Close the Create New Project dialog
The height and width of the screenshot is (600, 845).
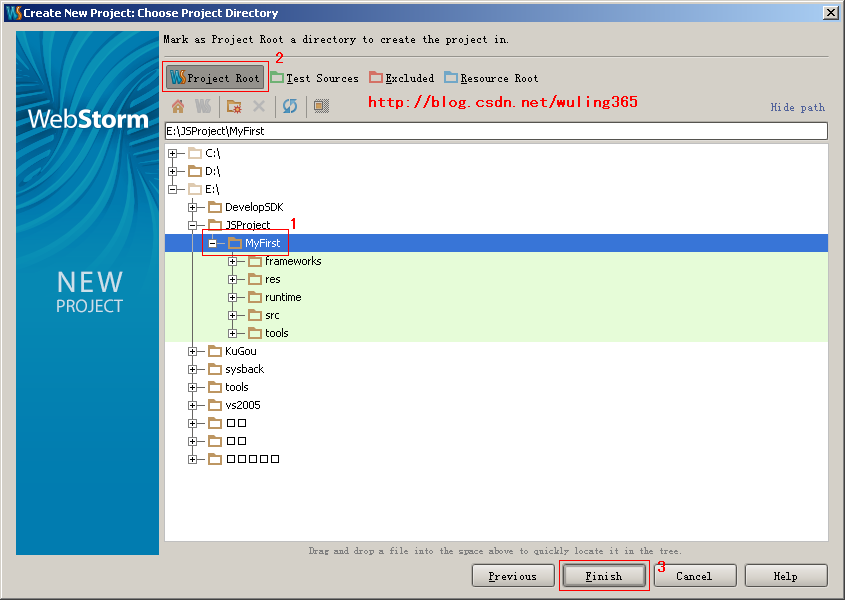click(x=831, y=12)
